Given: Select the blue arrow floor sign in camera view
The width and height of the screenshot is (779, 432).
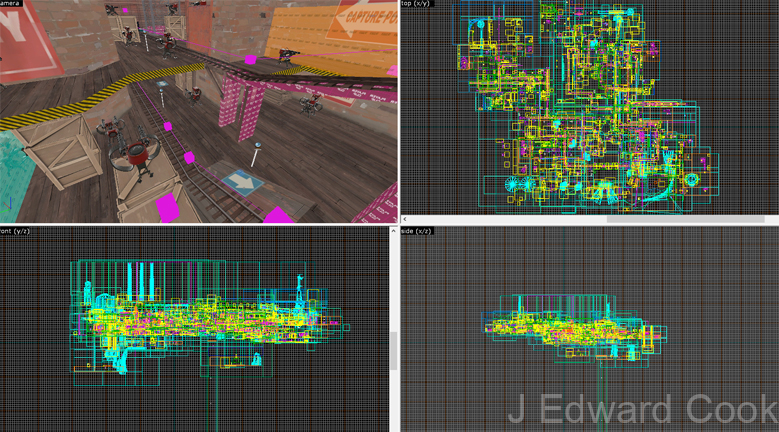Looking at the screenshot, I should 242,183.
